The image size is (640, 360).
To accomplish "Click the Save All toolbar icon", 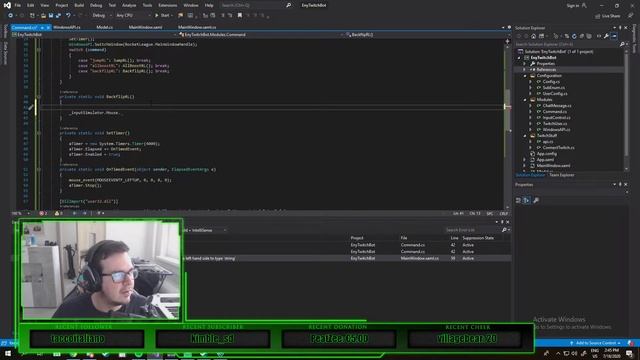I will point(58,16).
